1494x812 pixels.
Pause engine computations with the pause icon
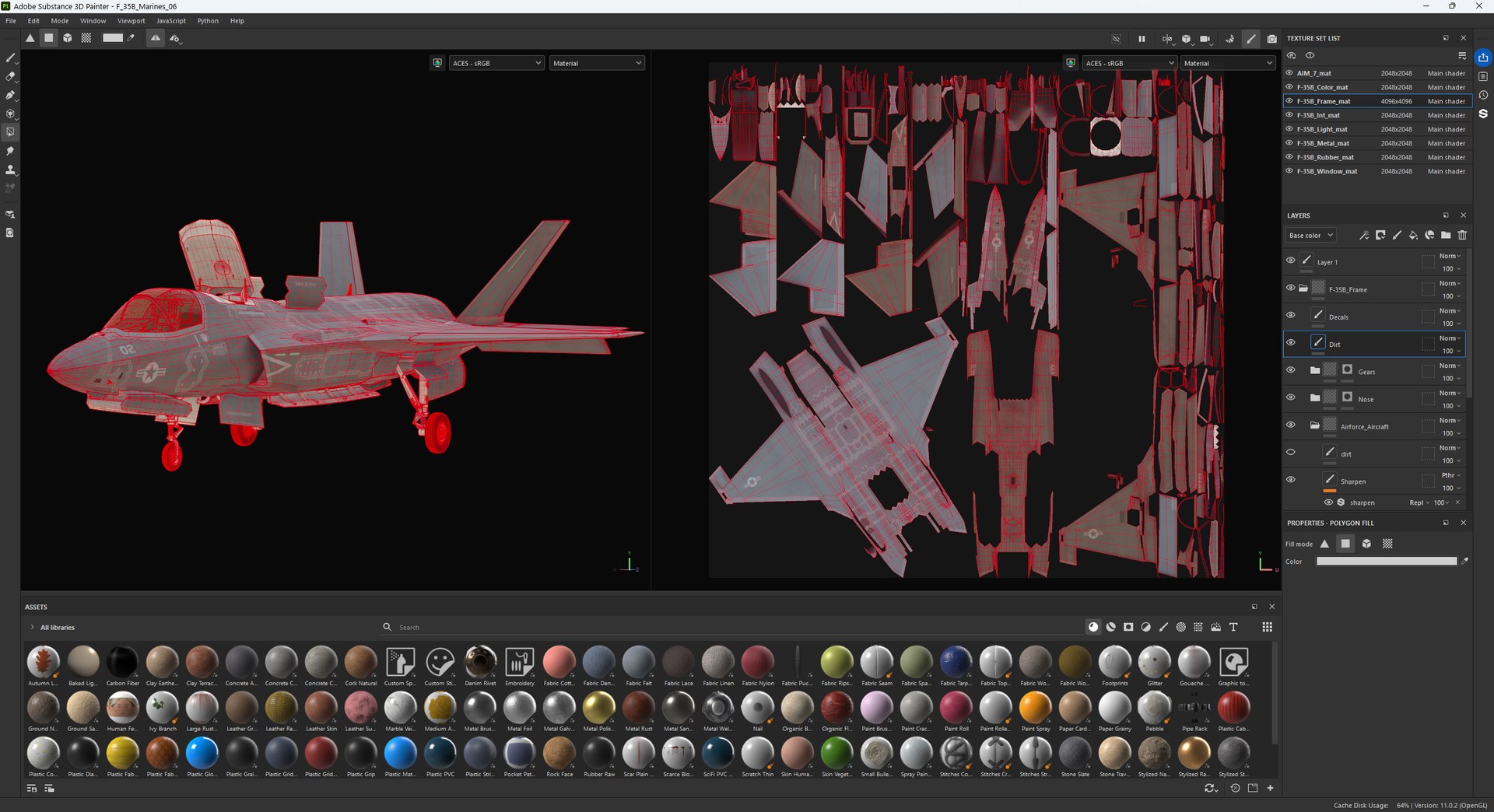pyautogui.click(x=1142, y=39)
